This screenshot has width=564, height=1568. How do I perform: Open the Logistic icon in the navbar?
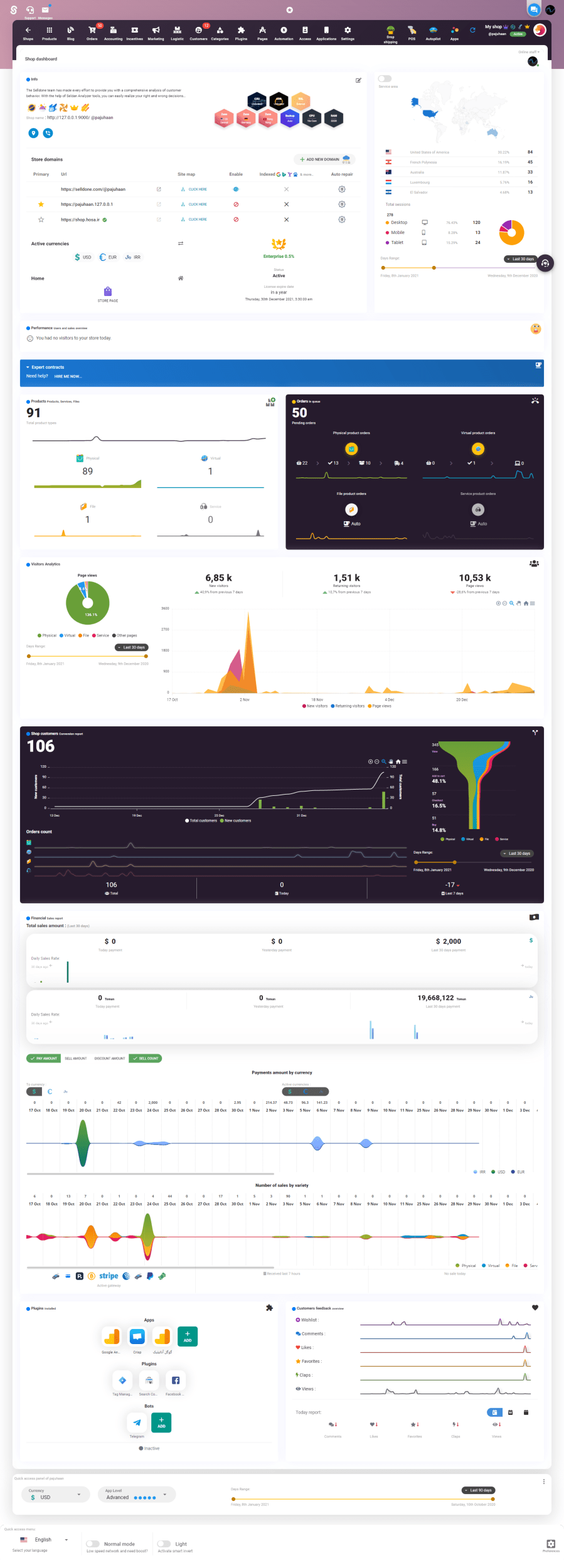pyautogui.click(x=178, y=33)
